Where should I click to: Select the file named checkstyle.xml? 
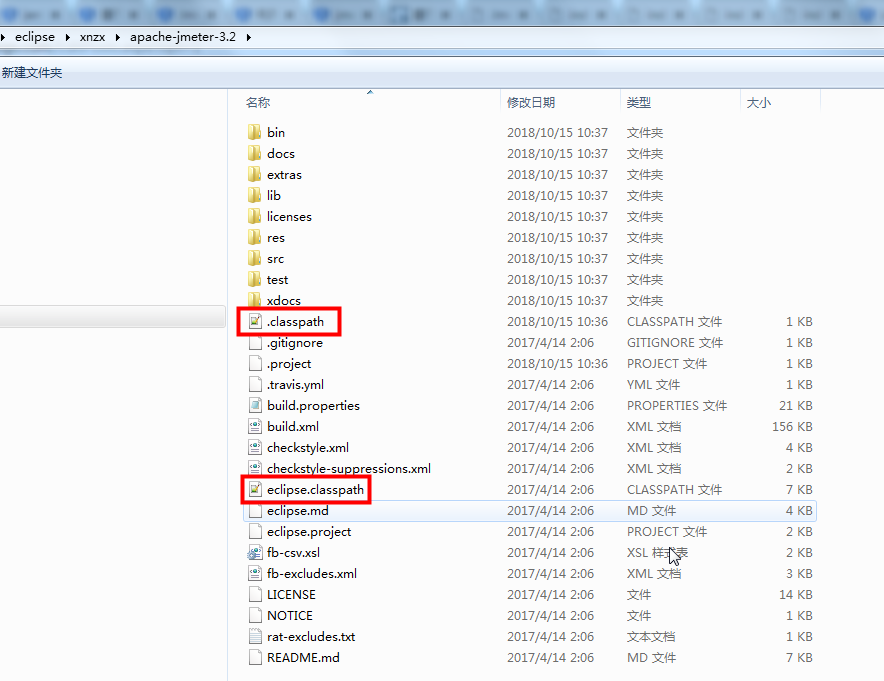tap(308, 448)
